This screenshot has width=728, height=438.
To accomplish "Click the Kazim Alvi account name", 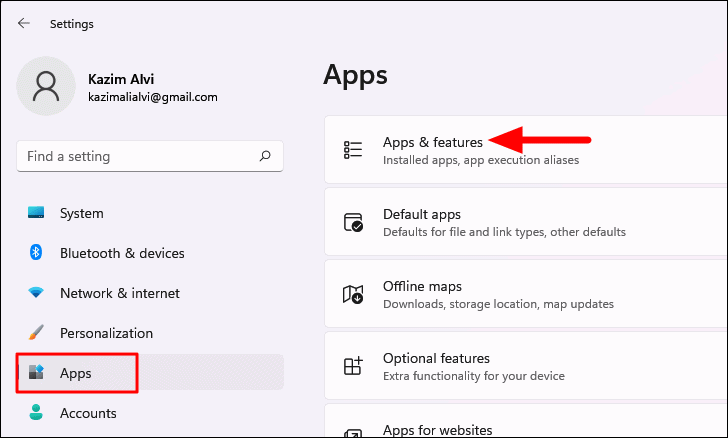I will click(x=121, y=79).
